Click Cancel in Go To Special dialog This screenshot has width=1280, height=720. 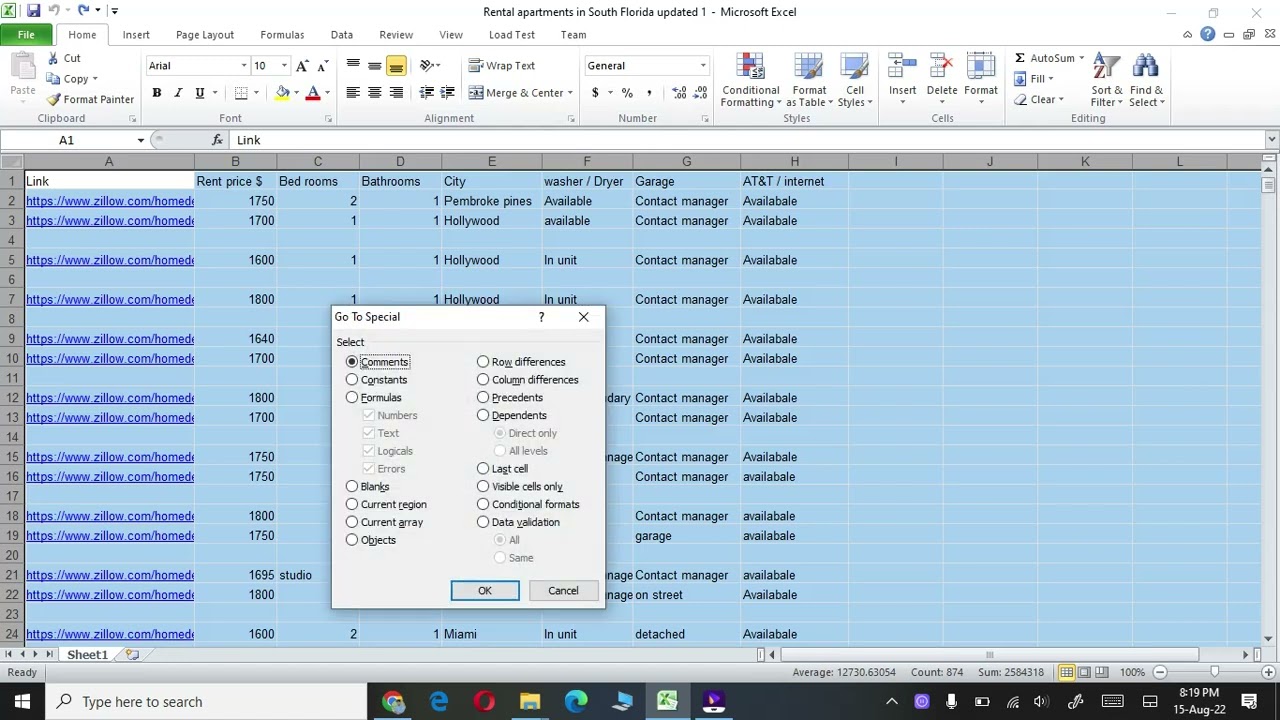pyautogui.click(x=563, y=591)
